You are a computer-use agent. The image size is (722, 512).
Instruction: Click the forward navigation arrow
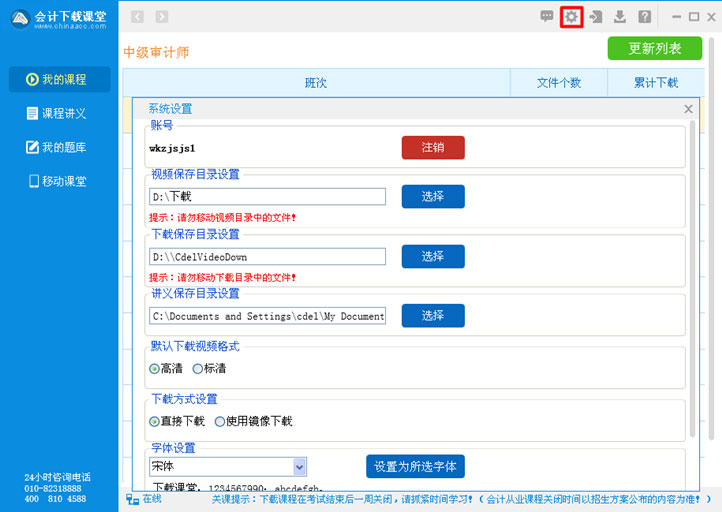point(162,16)
